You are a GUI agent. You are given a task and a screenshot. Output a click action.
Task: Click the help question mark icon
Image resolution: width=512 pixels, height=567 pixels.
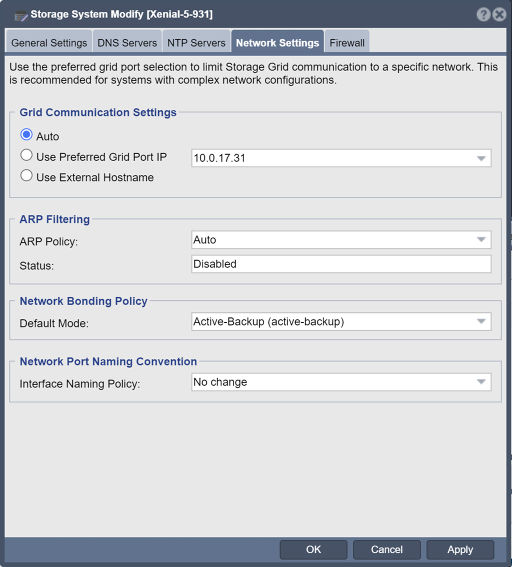(483, 14)
